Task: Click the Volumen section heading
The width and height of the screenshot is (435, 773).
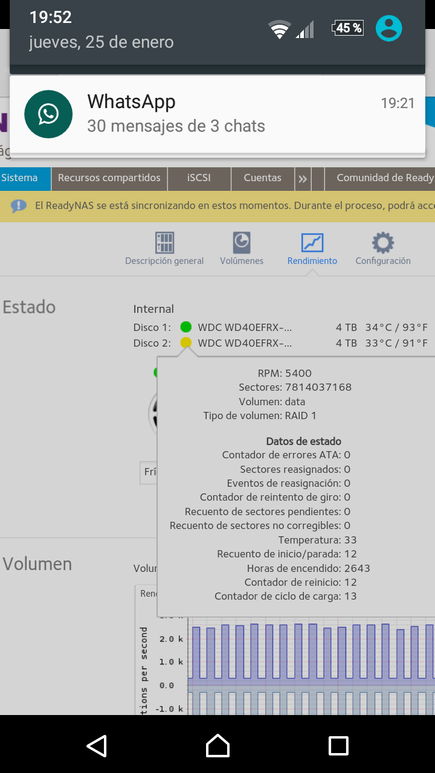Action: click(x=37, y=564)
